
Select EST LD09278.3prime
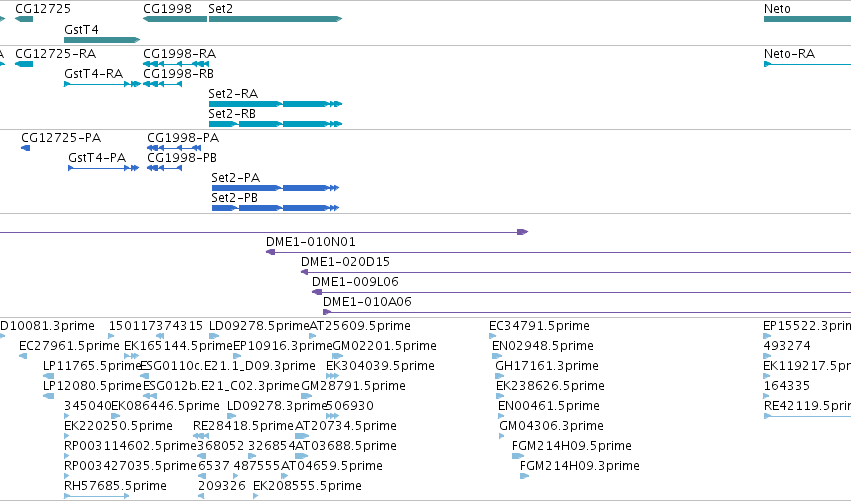(277, 407)
